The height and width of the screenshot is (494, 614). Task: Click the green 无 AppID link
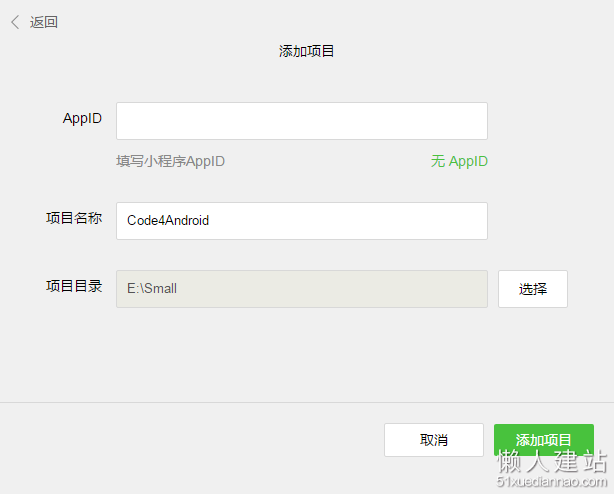pyautogui.click(x=459, y=161)
